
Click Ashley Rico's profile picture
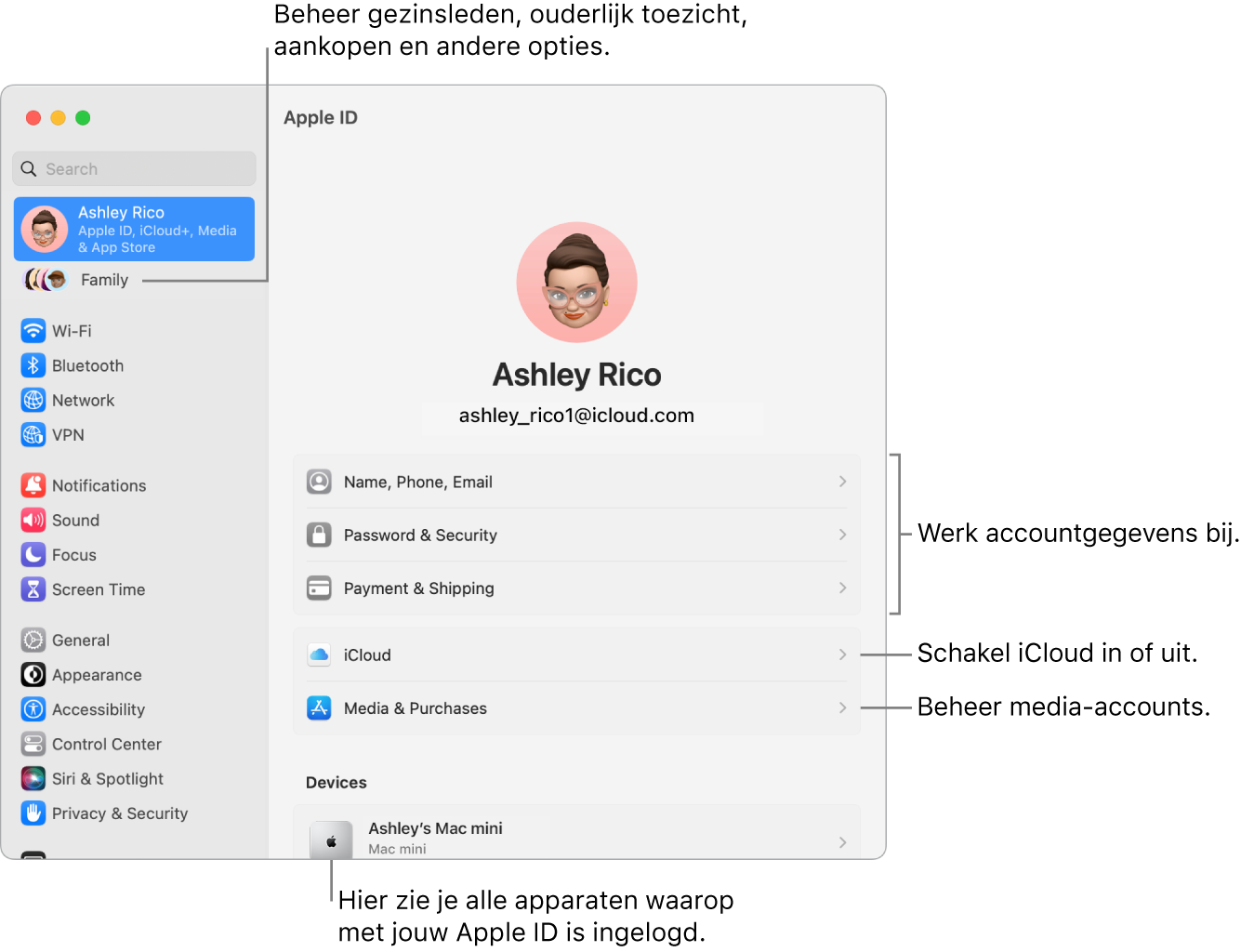click(x=576, y=282)
